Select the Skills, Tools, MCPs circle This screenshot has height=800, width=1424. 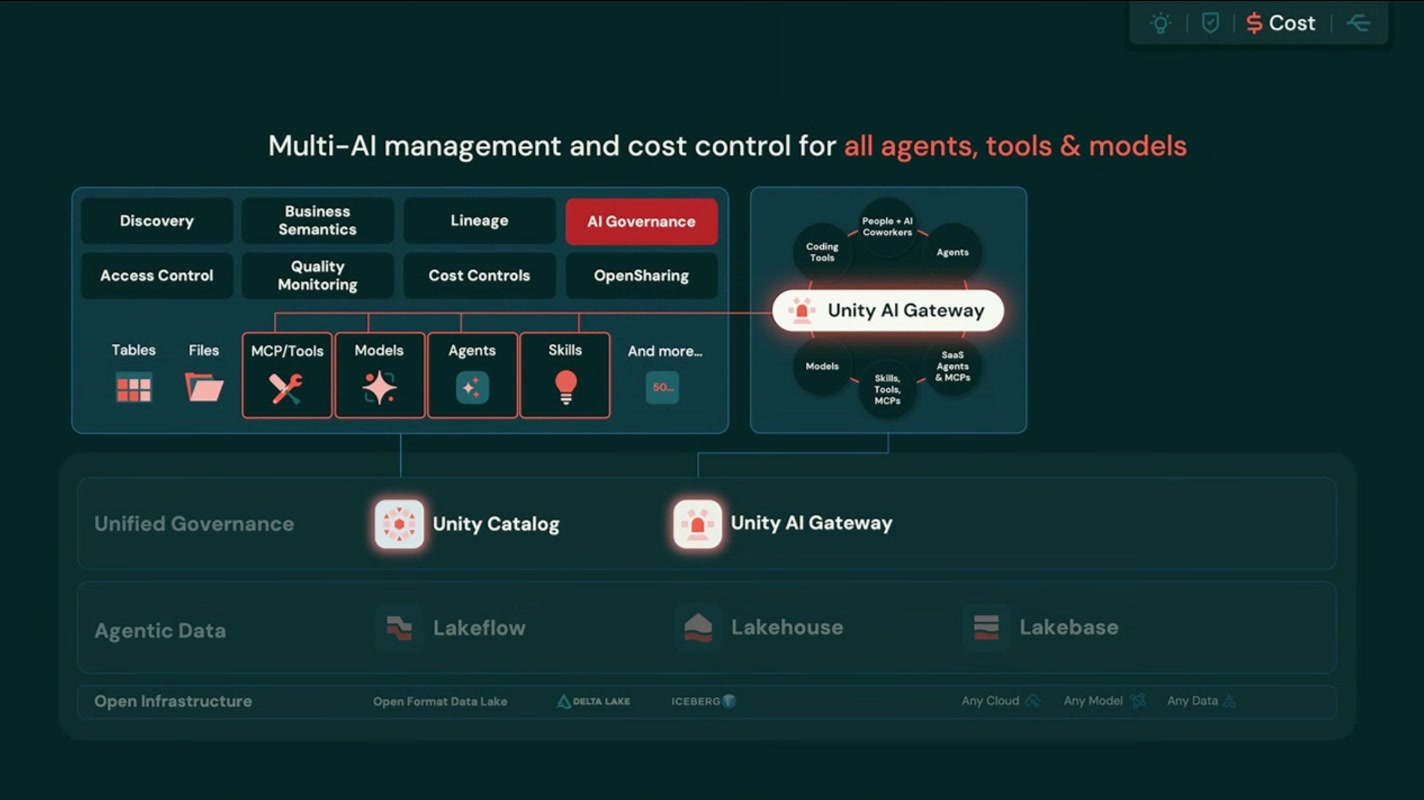[x=887, y=389]
